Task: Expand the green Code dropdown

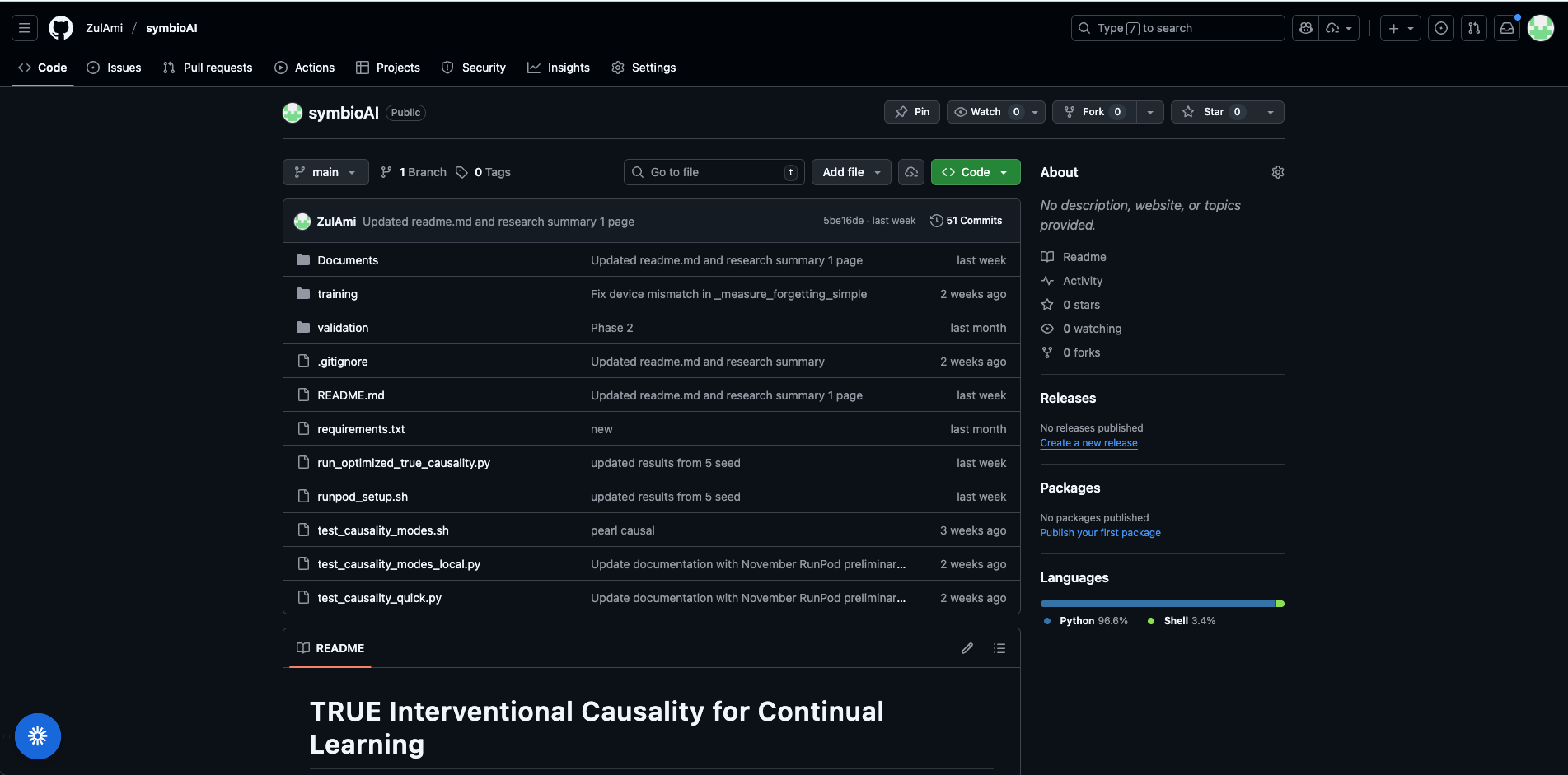Action: [976, 172]
